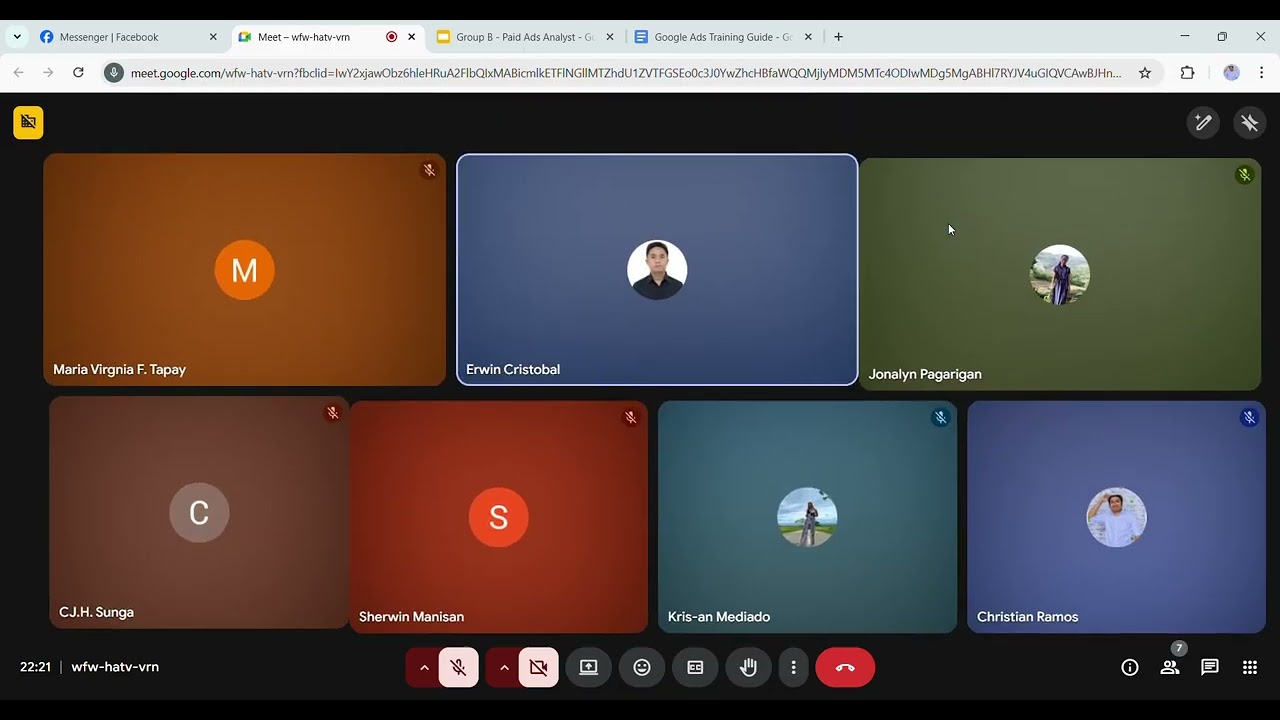
Task: Click the yellow captions-off badge at top left
Action: [x=28, y=122]
